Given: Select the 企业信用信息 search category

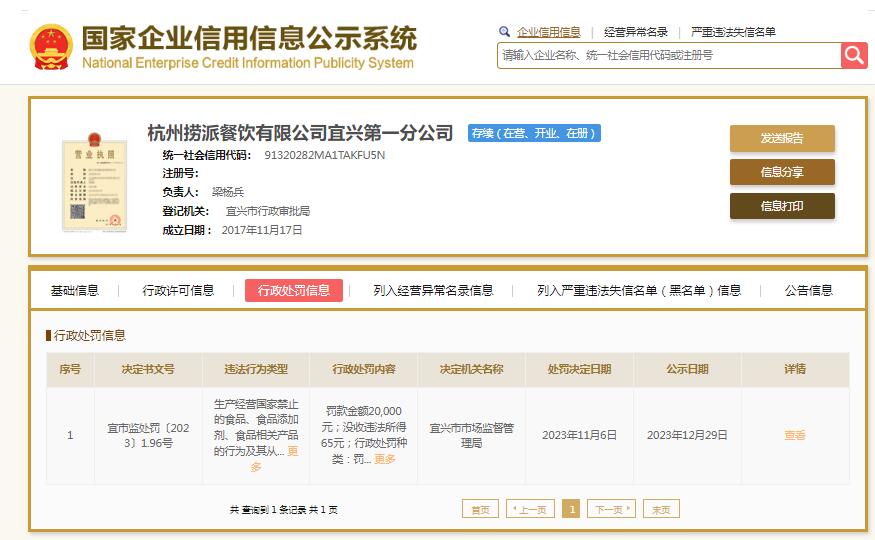Looking at the screenshot, I should (549, 32).
